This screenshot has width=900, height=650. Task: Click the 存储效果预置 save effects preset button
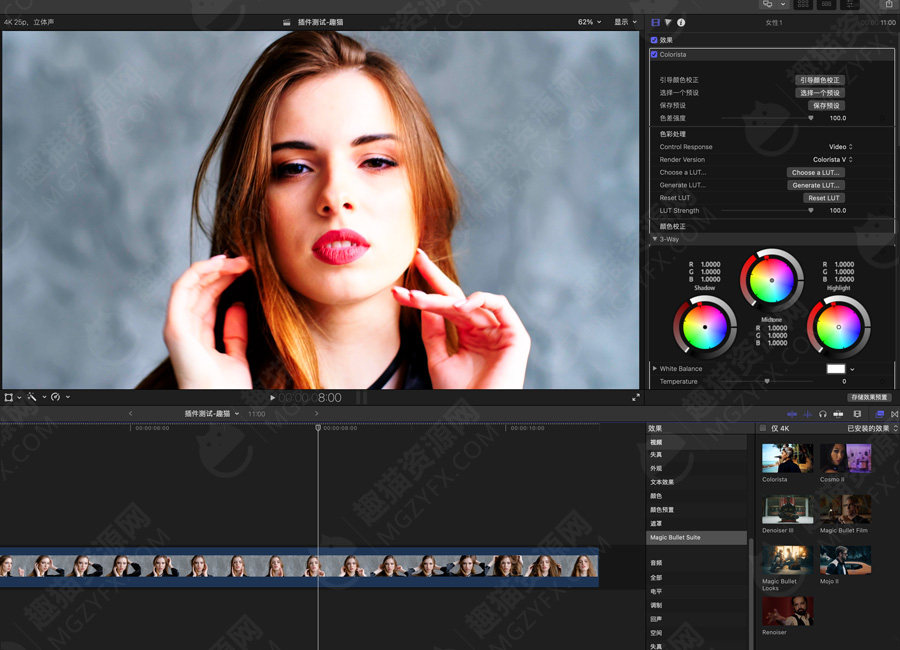click(869, 397)
